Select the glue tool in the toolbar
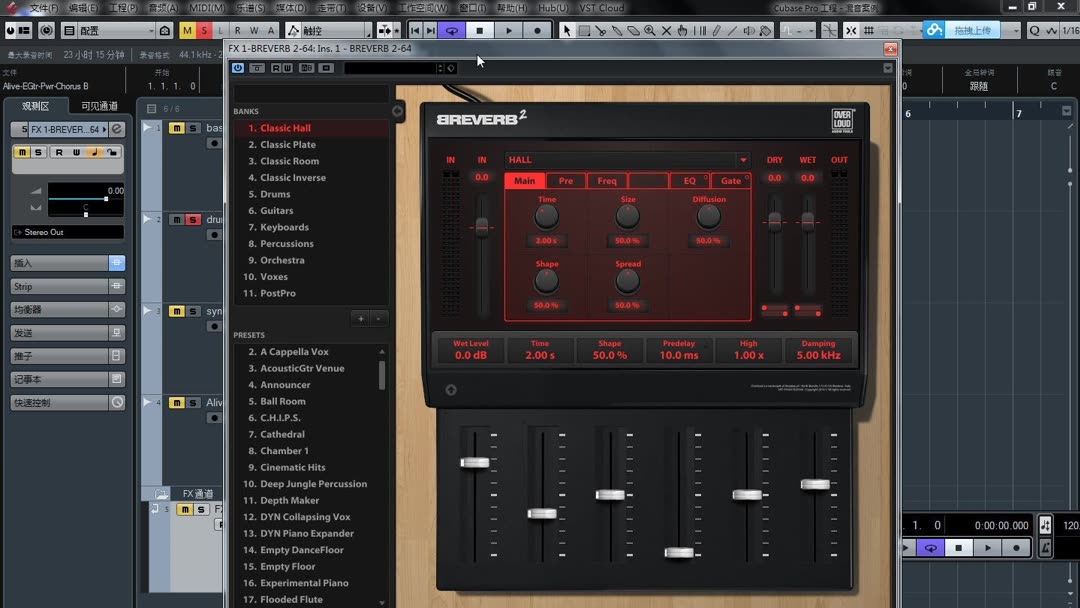Viewport: 1080px width, 608px height. tap(618, 30)
